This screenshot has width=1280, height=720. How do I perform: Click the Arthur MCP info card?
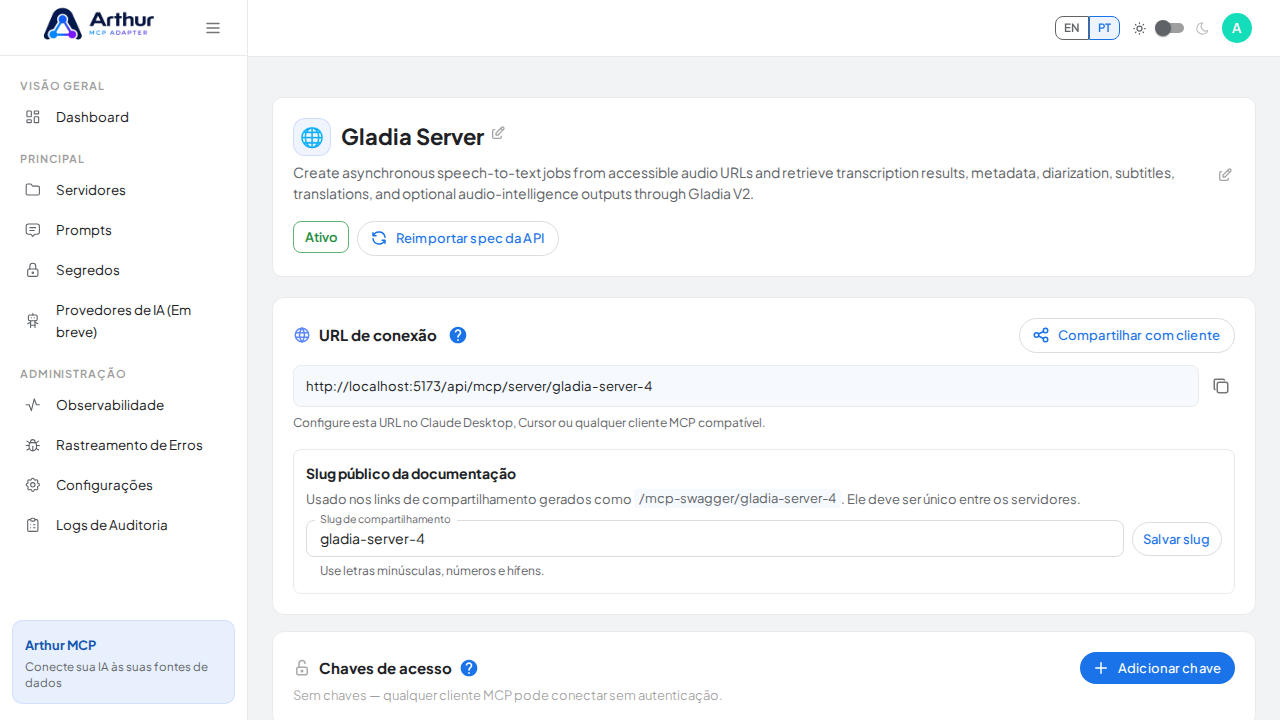(123, 662)
